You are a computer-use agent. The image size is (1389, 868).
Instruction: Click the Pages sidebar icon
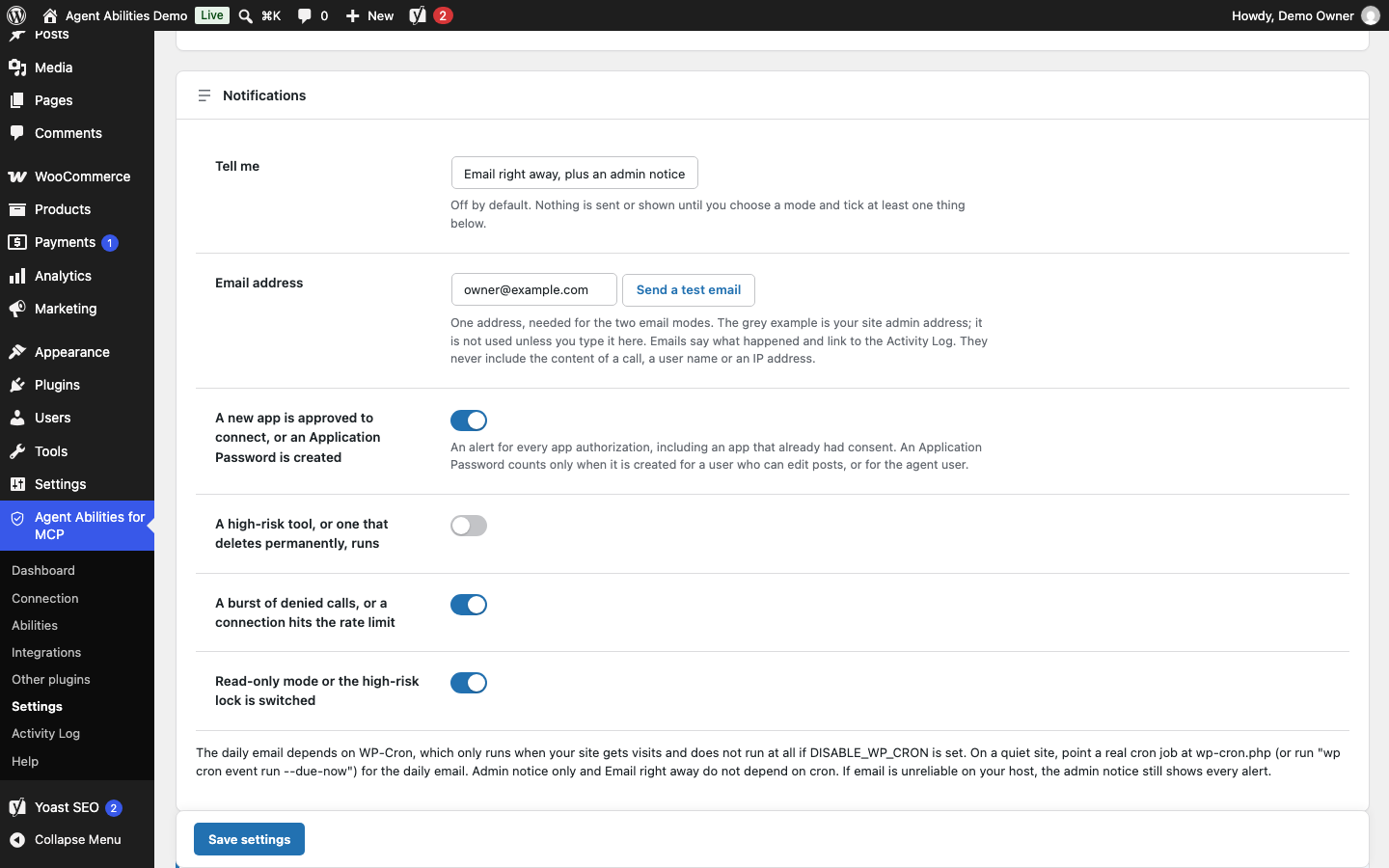click(17, 100)
